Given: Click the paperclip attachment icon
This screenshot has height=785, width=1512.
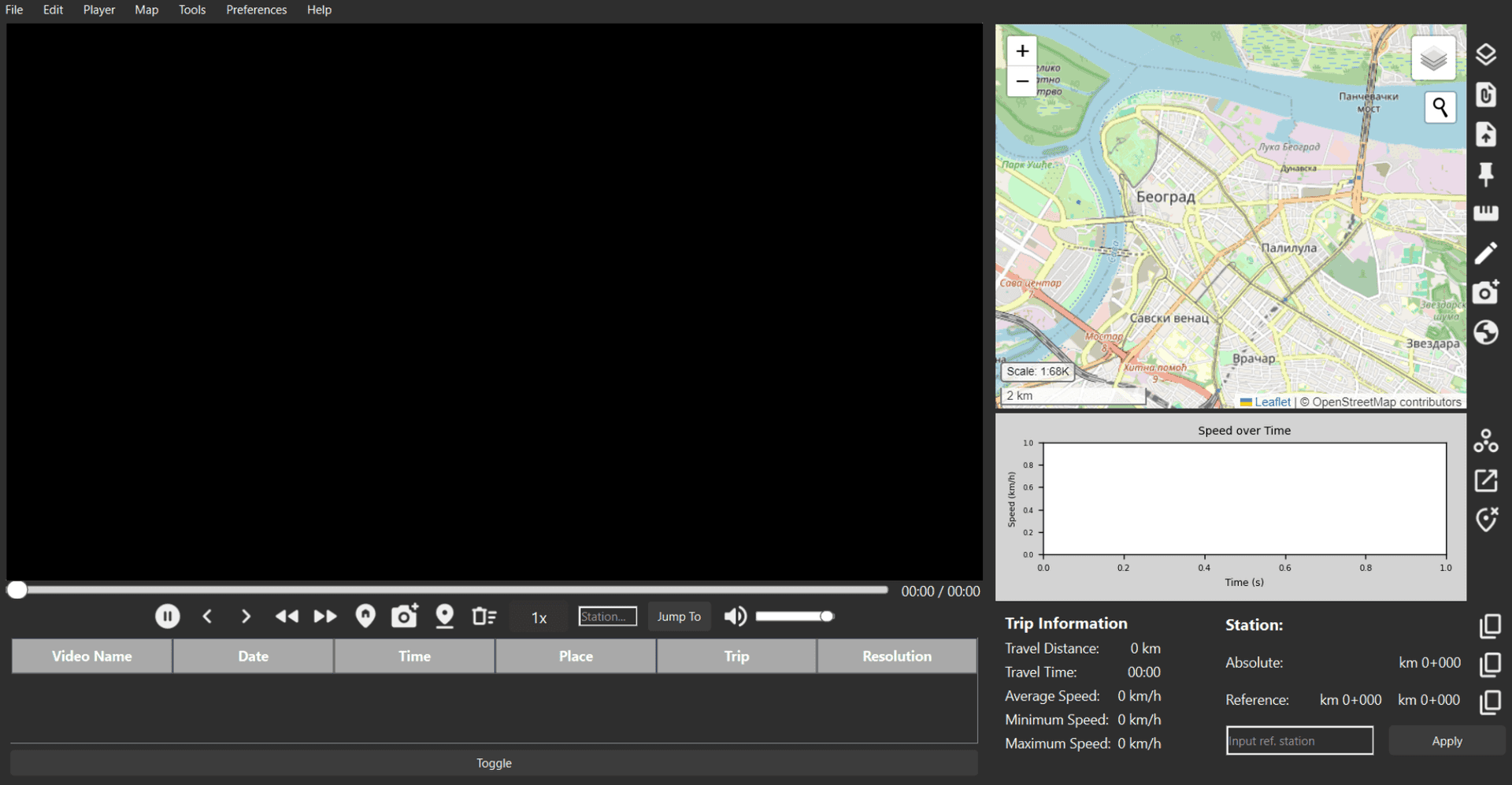Looking at the screenshot, I should [1488, 94].
